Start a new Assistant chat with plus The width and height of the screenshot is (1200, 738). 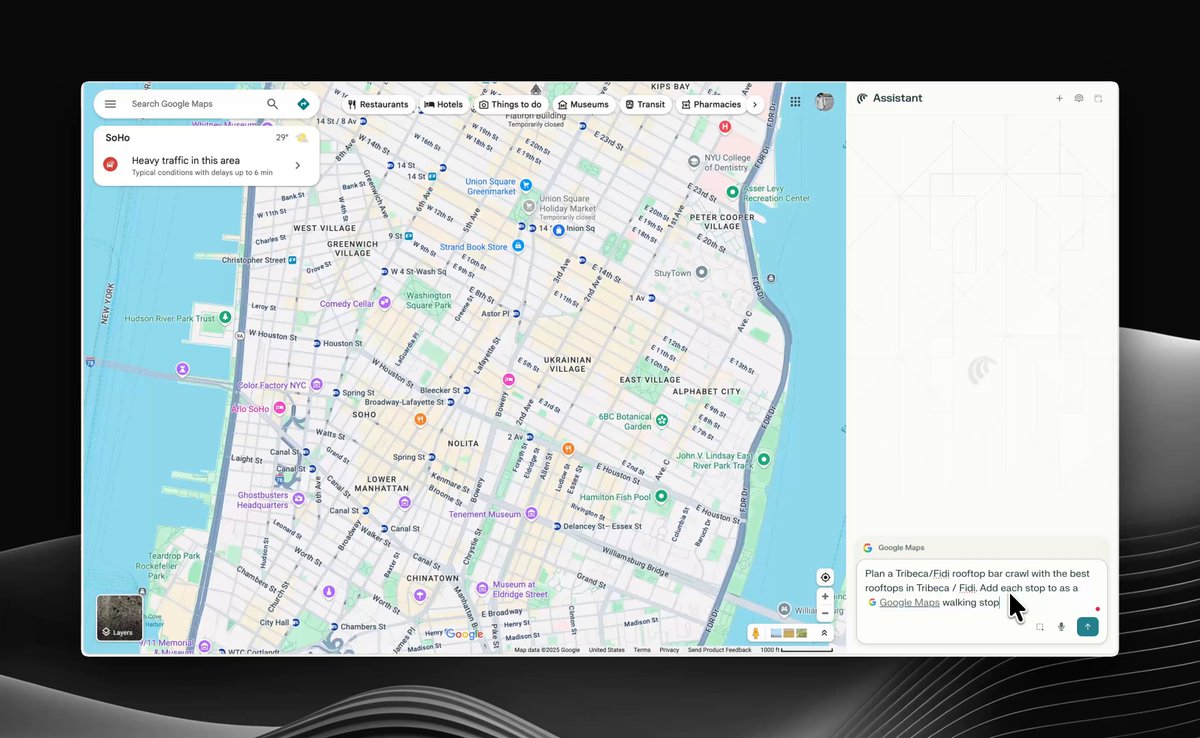pyautogui.click(x=1059, y=98)
